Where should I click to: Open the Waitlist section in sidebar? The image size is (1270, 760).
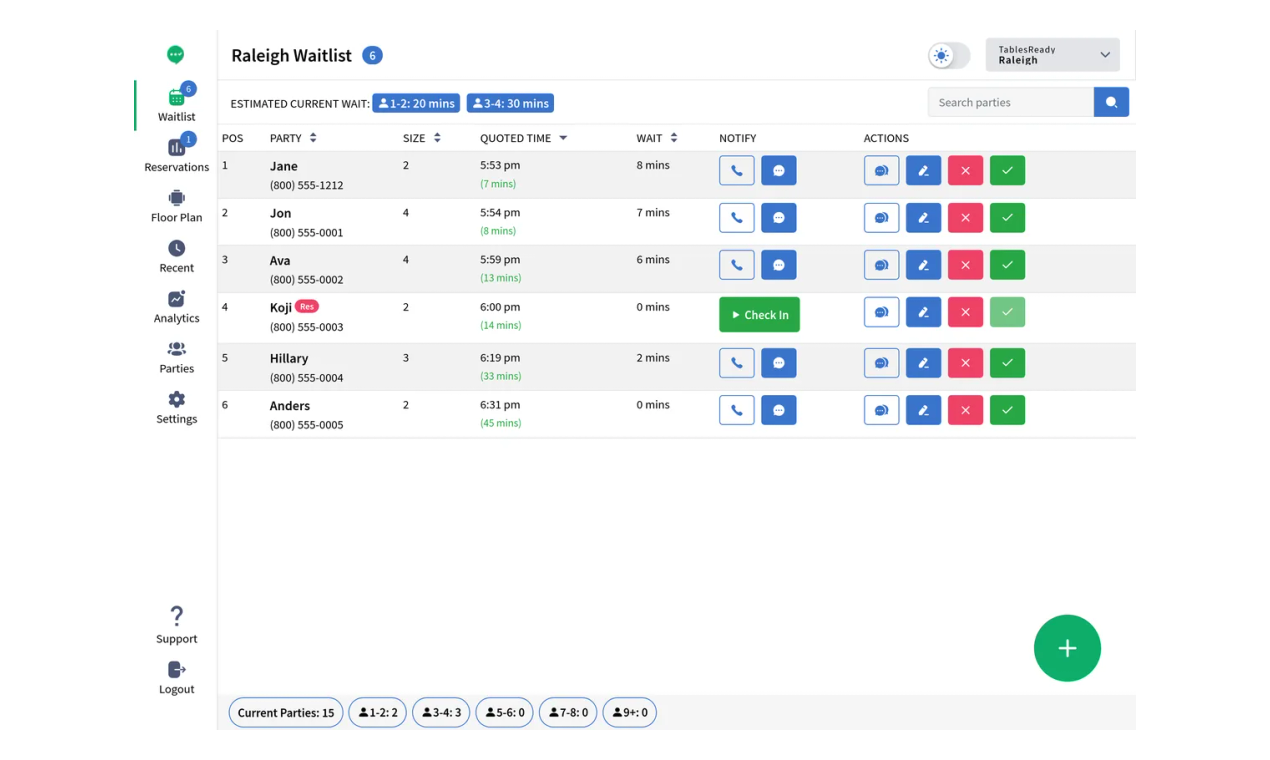(177, 104)
